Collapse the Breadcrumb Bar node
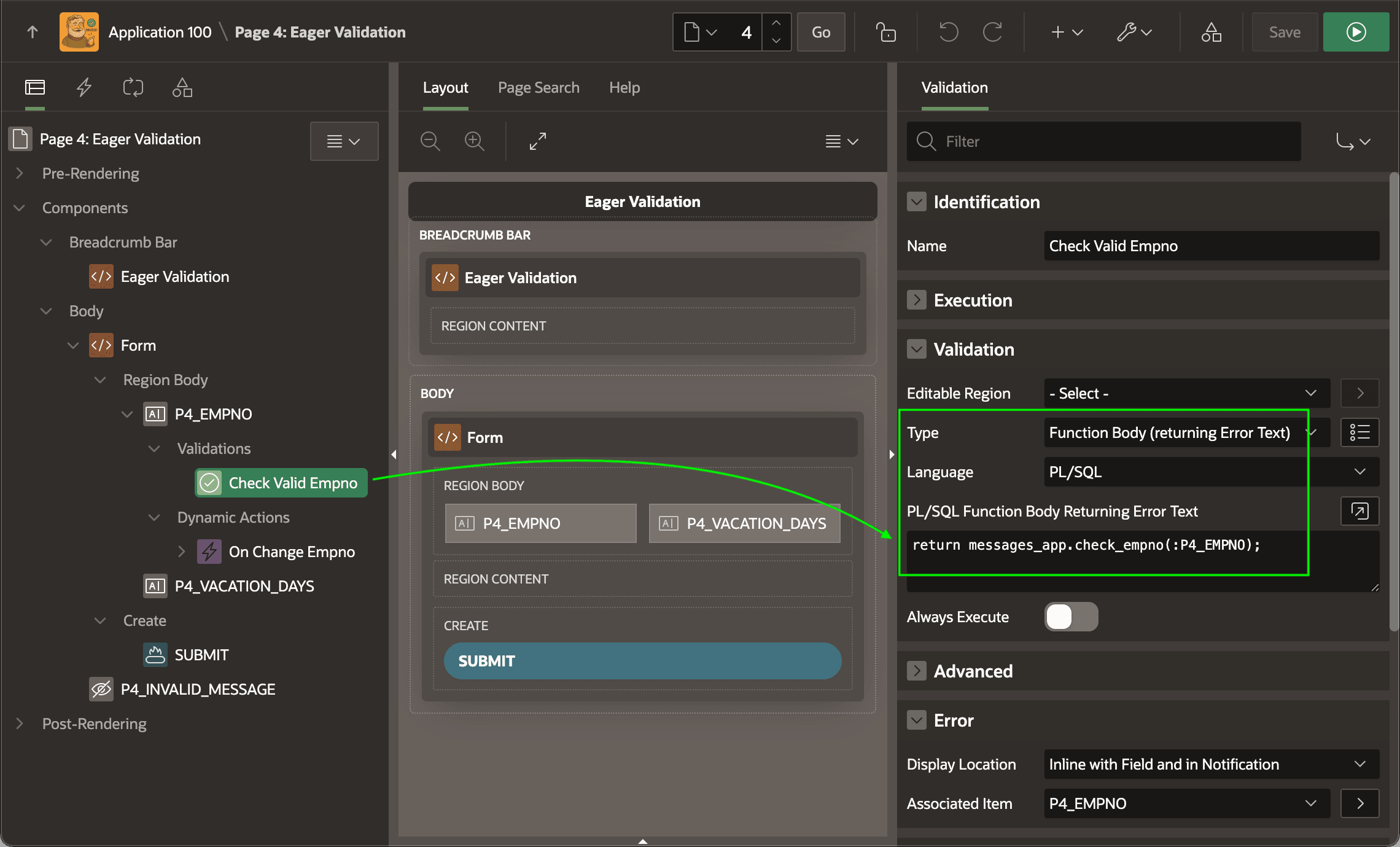The height and width of the screenshot is (847, 1400). [46, 242]
